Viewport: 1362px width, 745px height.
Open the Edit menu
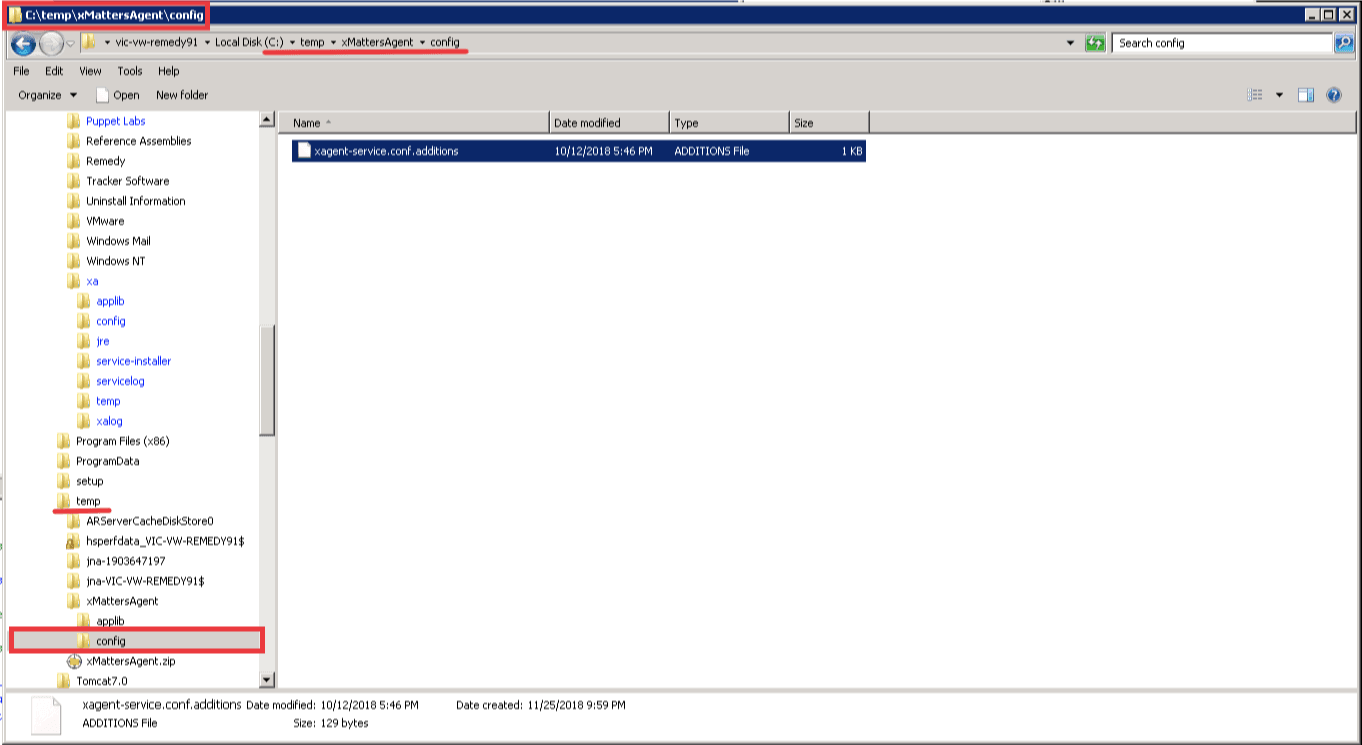pos(54,71)
